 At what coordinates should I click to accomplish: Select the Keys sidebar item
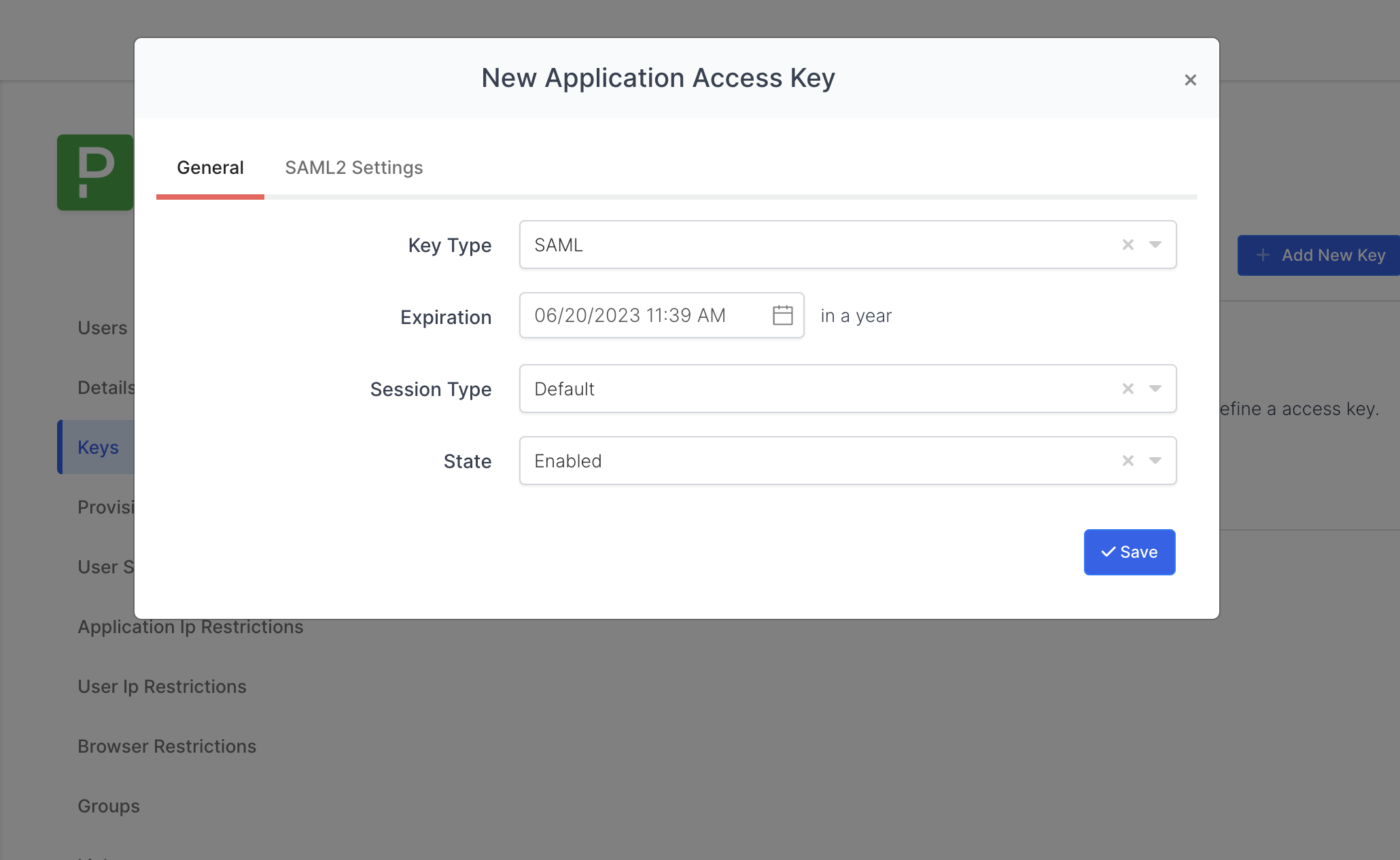pos(98,448)
